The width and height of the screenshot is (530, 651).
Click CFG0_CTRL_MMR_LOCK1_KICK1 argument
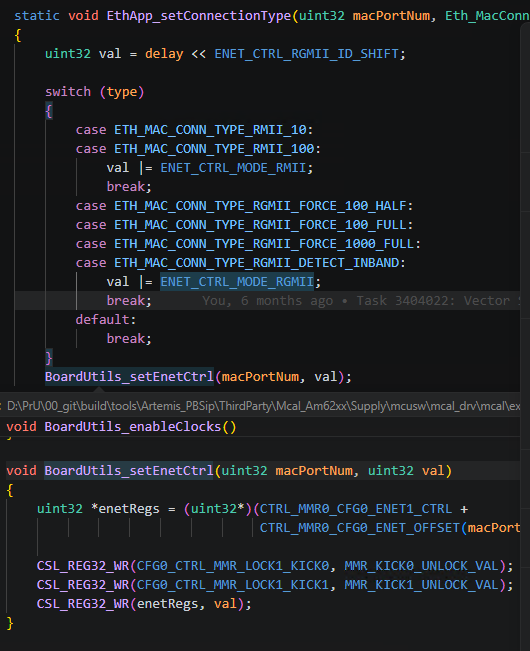(x=232, y=585)
